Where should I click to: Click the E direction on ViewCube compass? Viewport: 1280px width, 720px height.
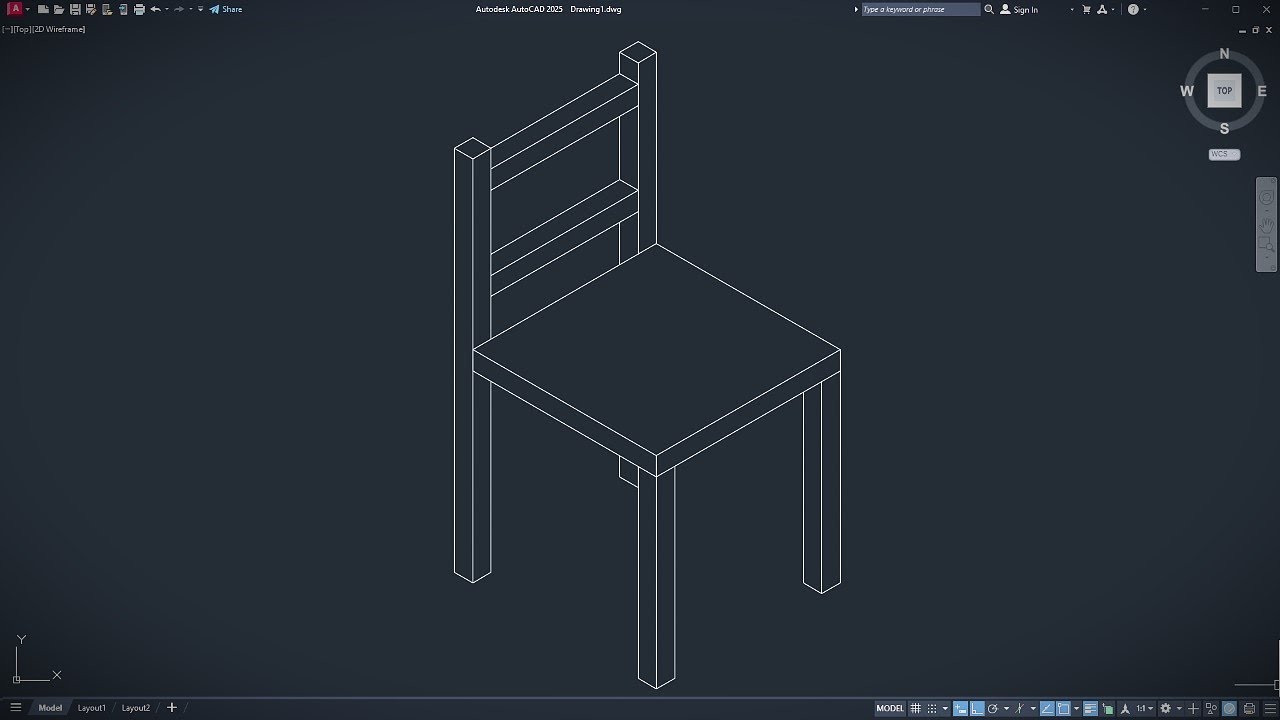pyautogui.click(x=1262, y=91)
